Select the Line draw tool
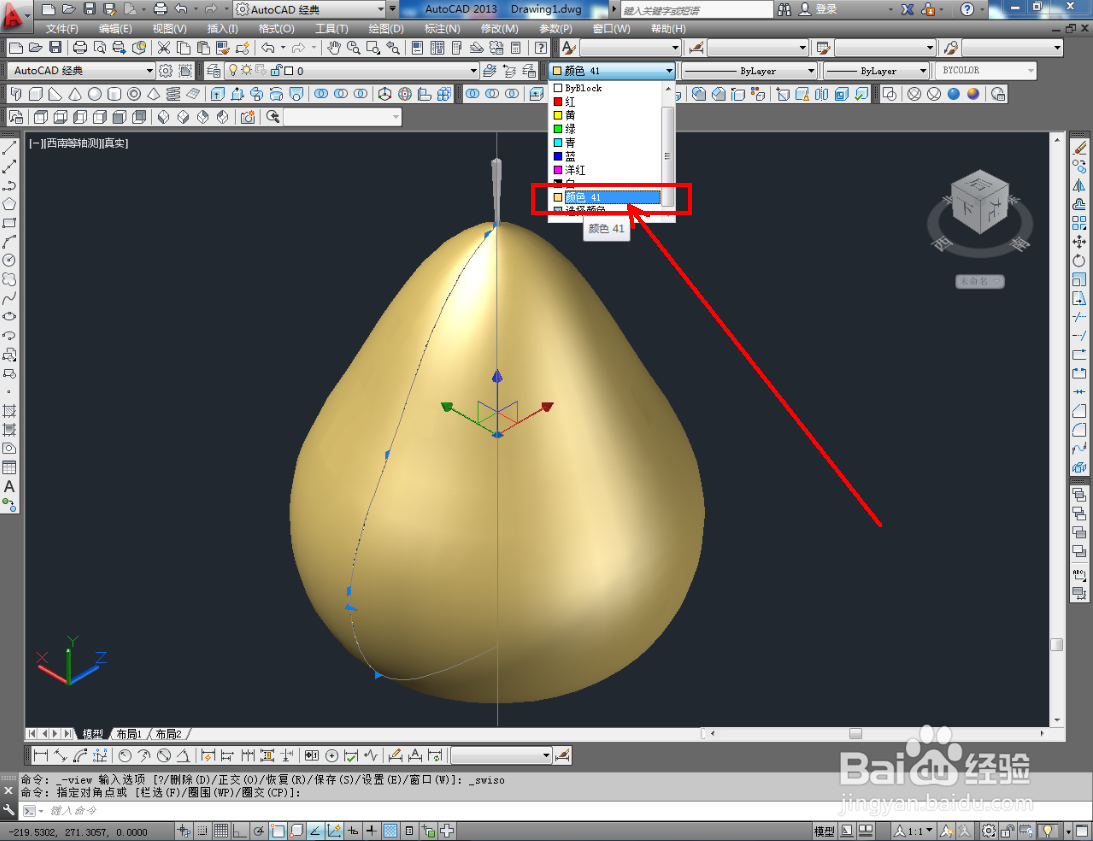Screen dimensions: 1093x841 tap(9, 149)
